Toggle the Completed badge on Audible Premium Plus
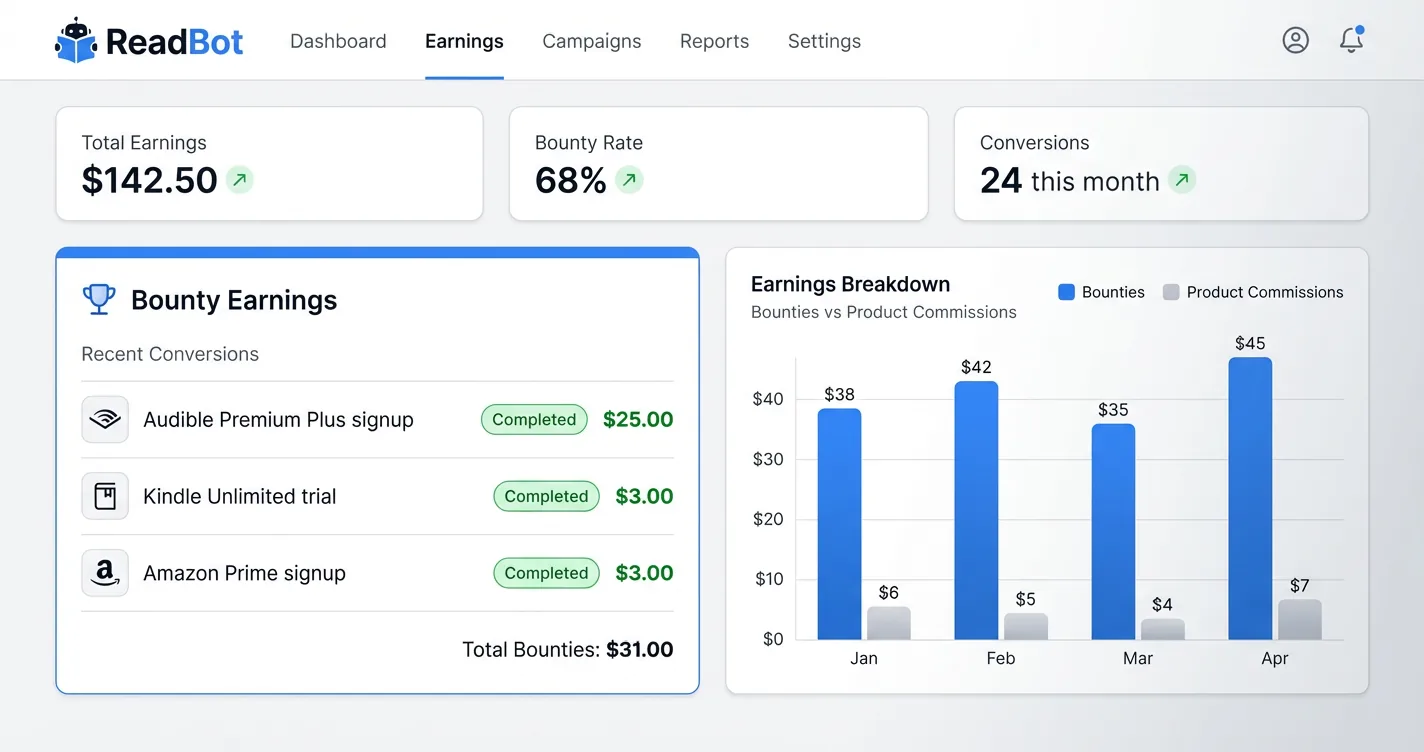 click(x=533, y=419)
